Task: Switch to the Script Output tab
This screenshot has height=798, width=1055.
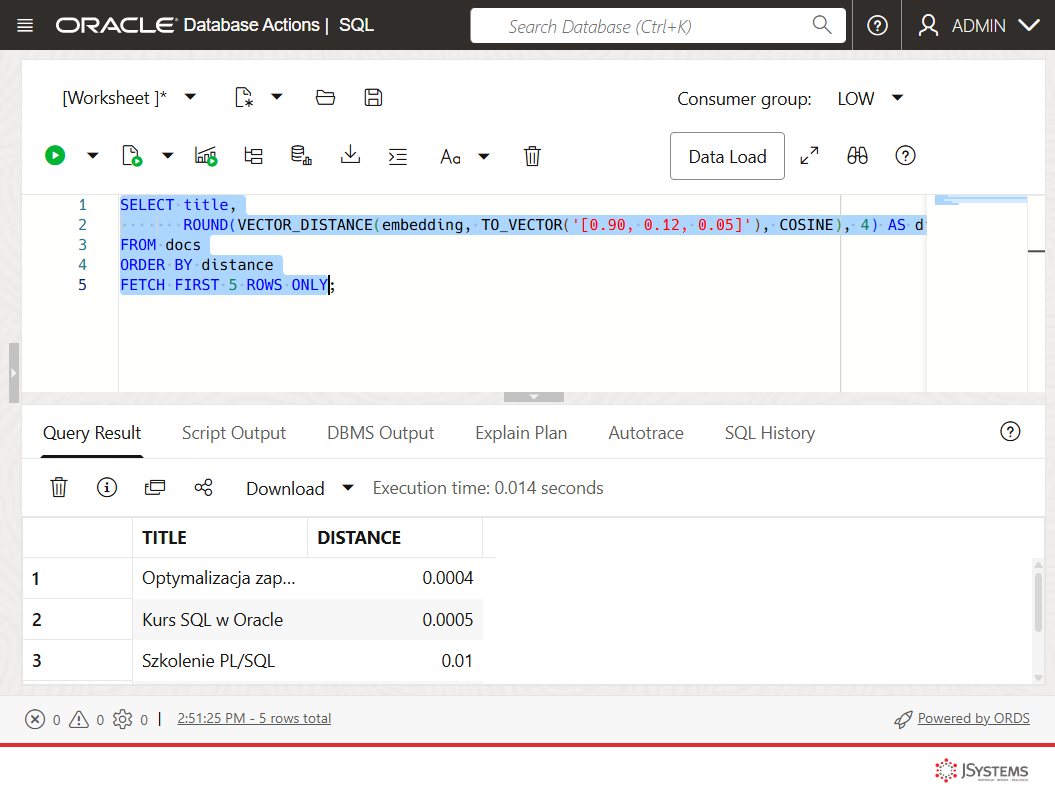Action: pyautogui.click(x=233, y=433)
